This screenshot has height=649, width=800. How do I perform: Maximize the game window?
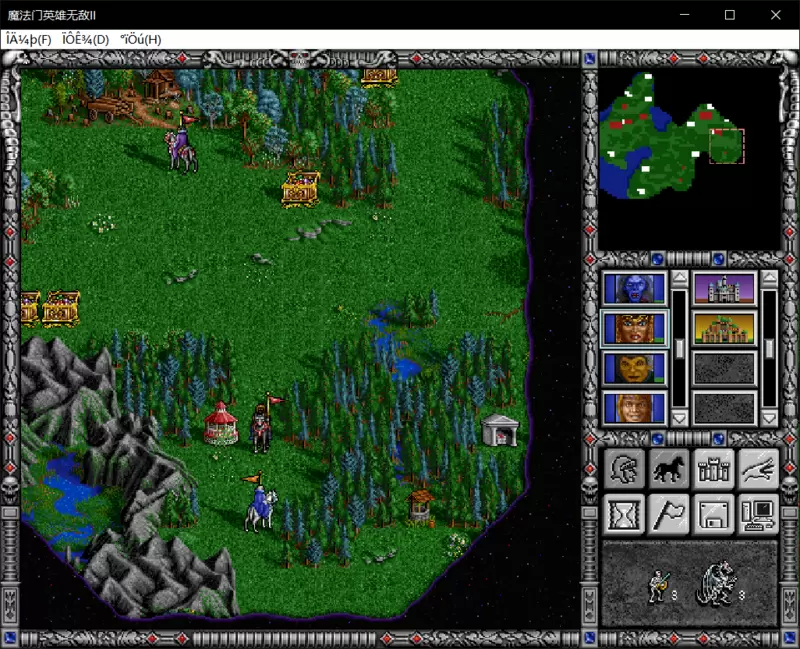[730, 15]
